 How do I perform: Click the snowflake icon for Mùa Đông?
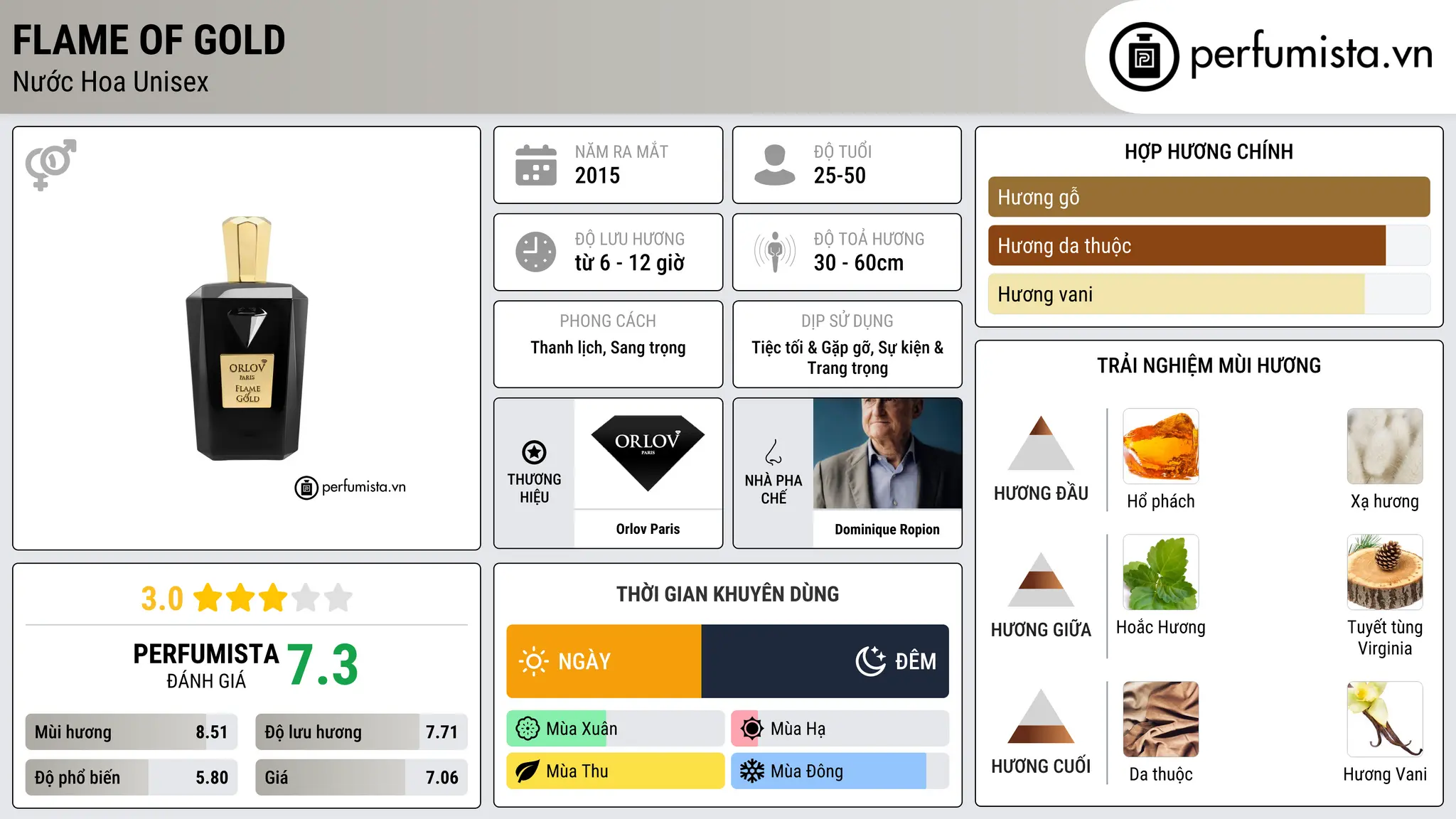coord(751,771)
